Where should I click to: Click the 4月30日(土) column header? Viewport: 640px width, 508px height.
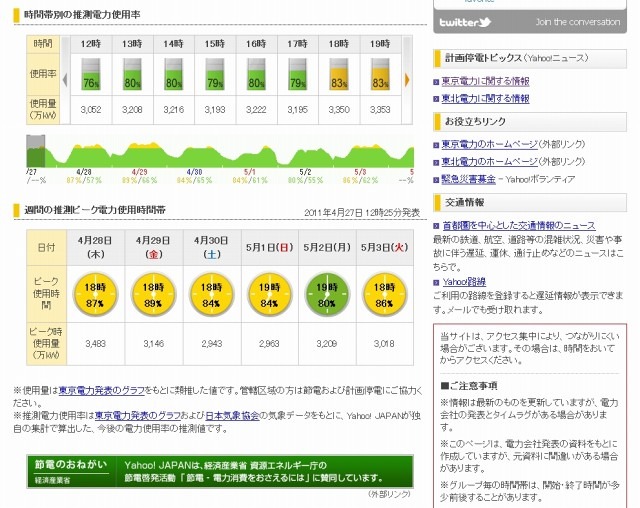[x=212, y=247]
